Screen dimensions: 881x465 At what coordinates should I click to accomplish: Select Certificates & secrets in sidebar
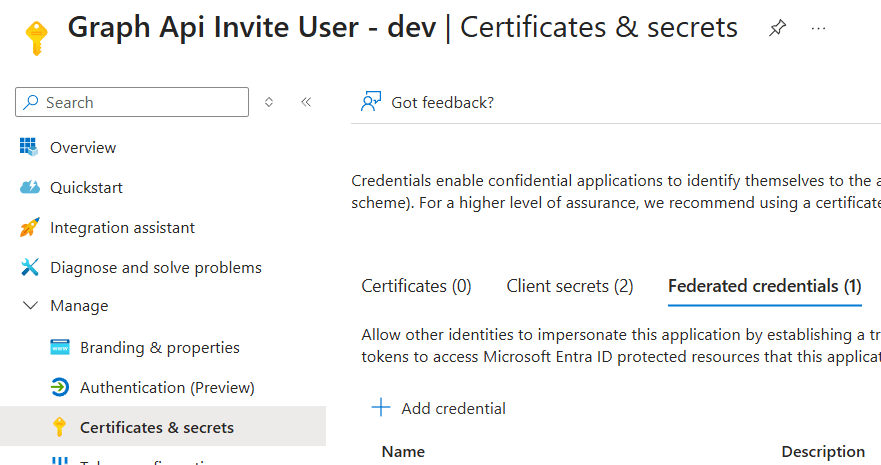click(x=156, y=427)
